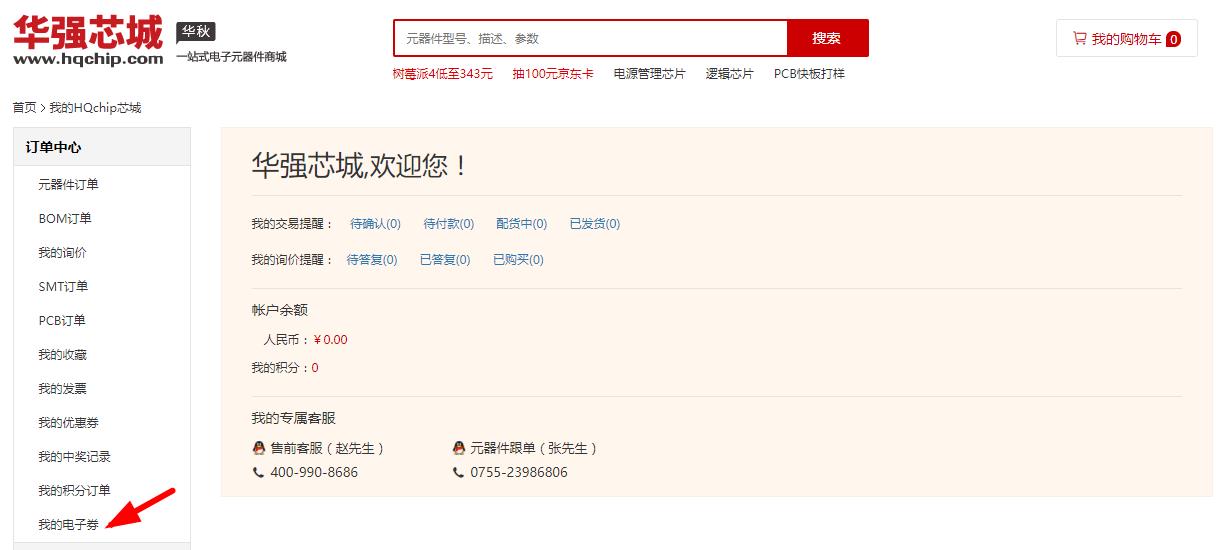This screenshot has height=550, width=1225.
Task: Click the 帐户余额 heading
Action: [x=280, y=310]
